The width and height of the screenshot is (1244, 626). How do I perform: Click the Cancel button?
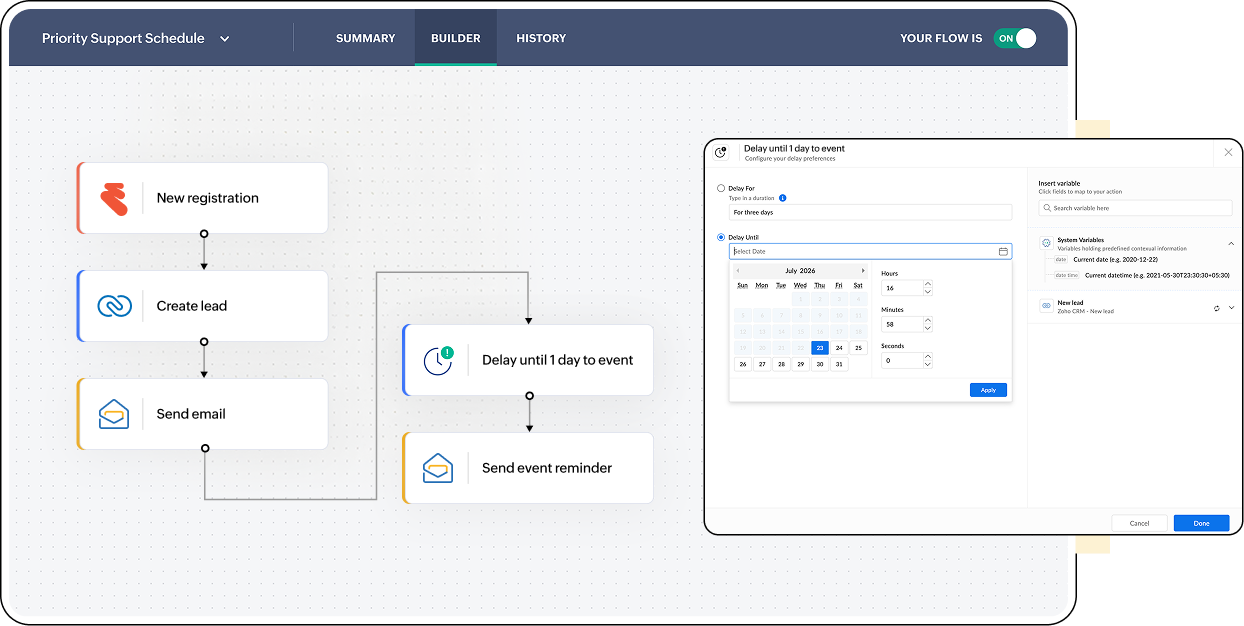point(1139,523)
